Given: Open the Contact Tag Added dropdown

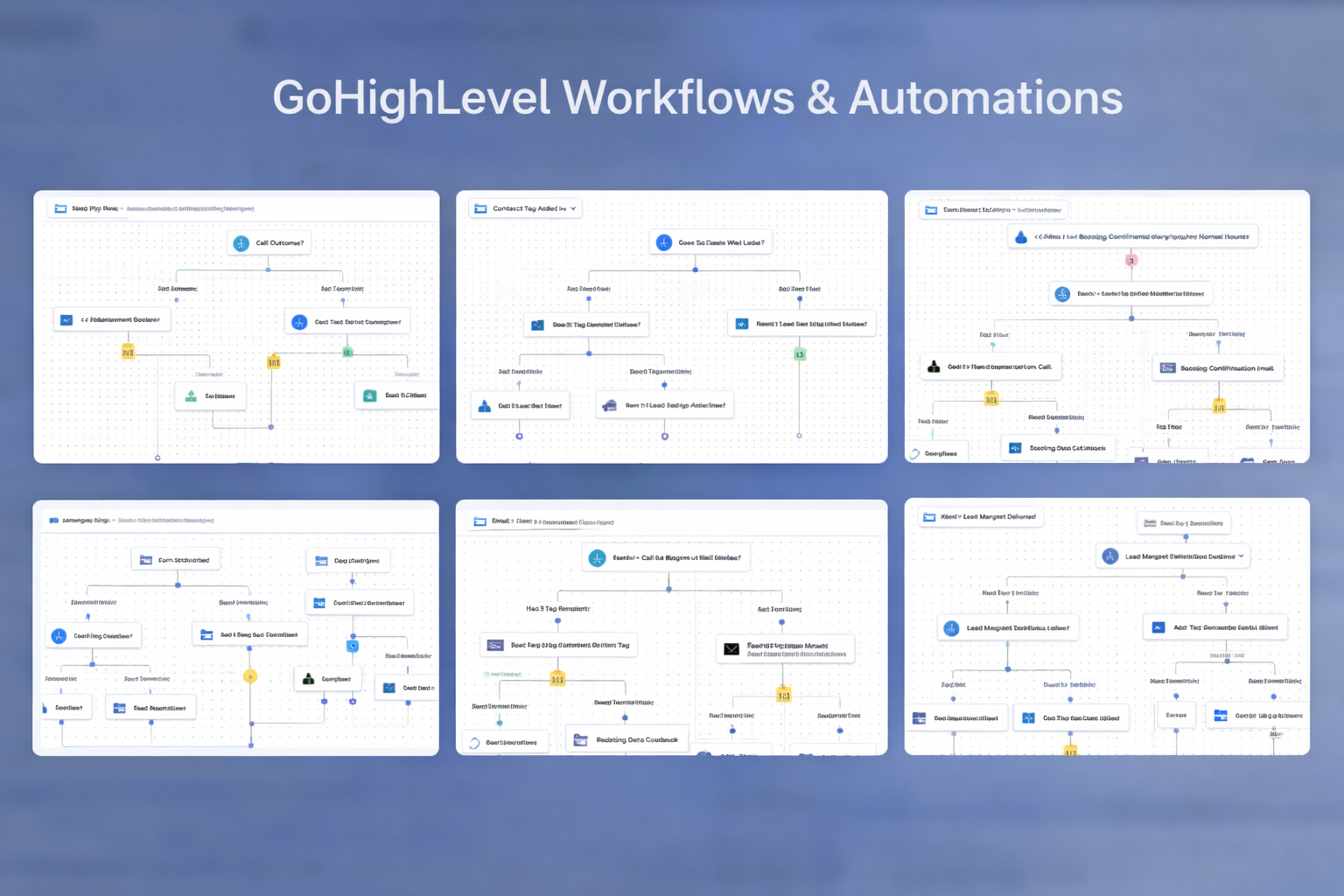Looking at the screenshot, I should click(573, 208).
